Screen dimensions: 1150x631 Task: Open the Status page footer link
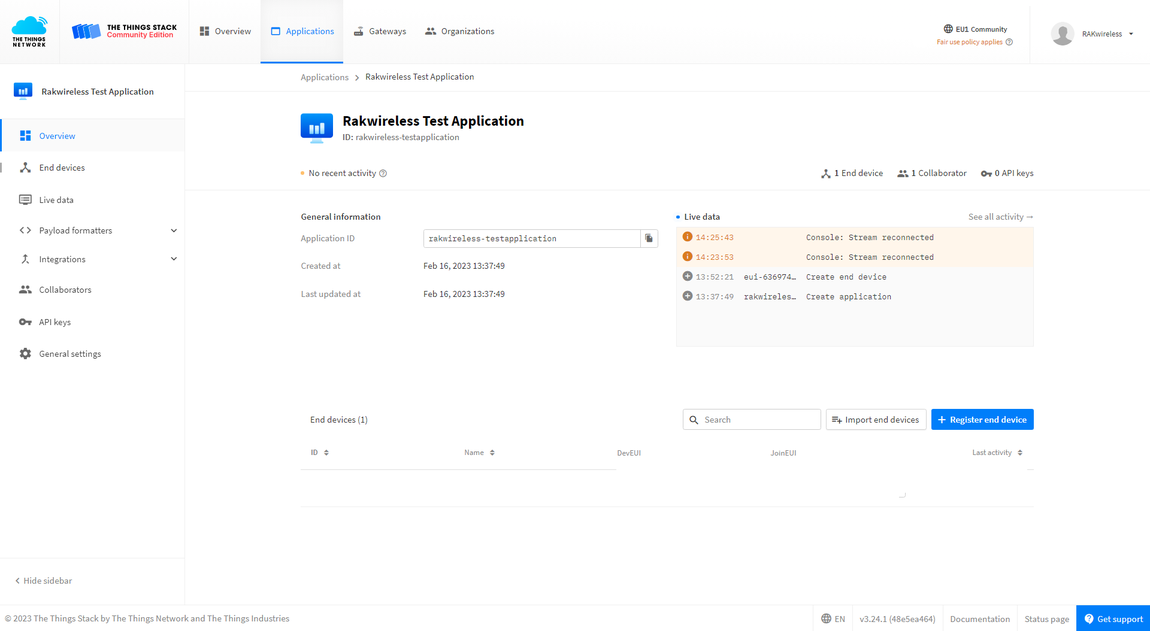click(1047, 619)
